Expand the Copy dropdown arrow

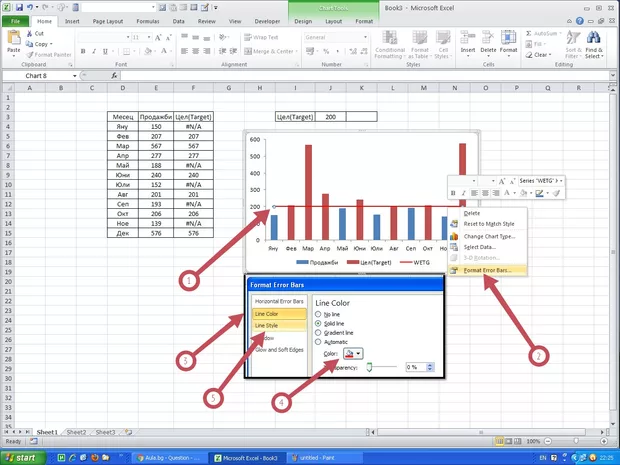[51, 44]
